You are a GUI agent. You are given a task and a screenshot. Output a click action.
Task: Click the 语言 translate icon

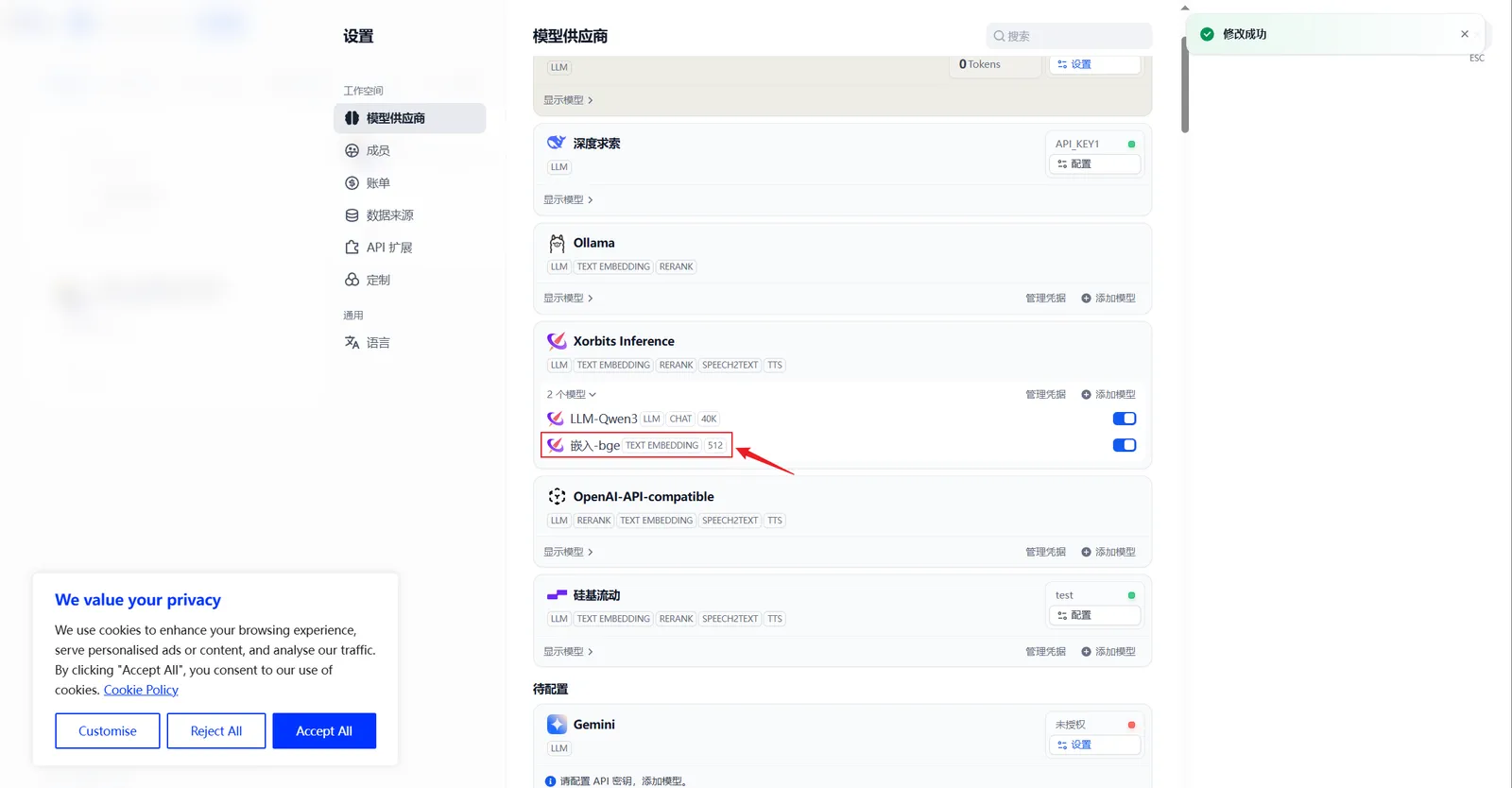352,343
